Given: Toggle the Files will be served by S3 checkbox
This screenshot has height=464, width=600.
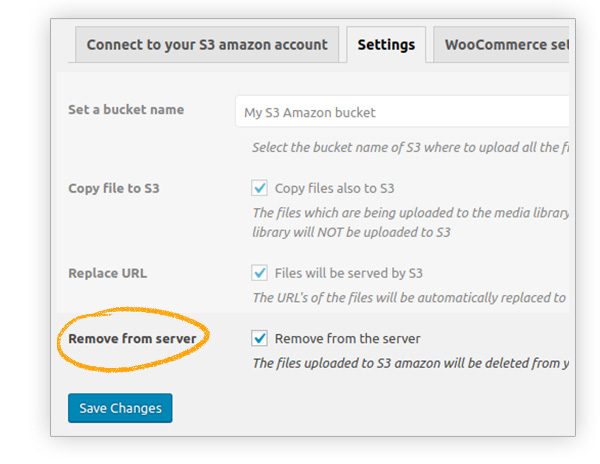Looking at the screenshot, I should [259, 273].
